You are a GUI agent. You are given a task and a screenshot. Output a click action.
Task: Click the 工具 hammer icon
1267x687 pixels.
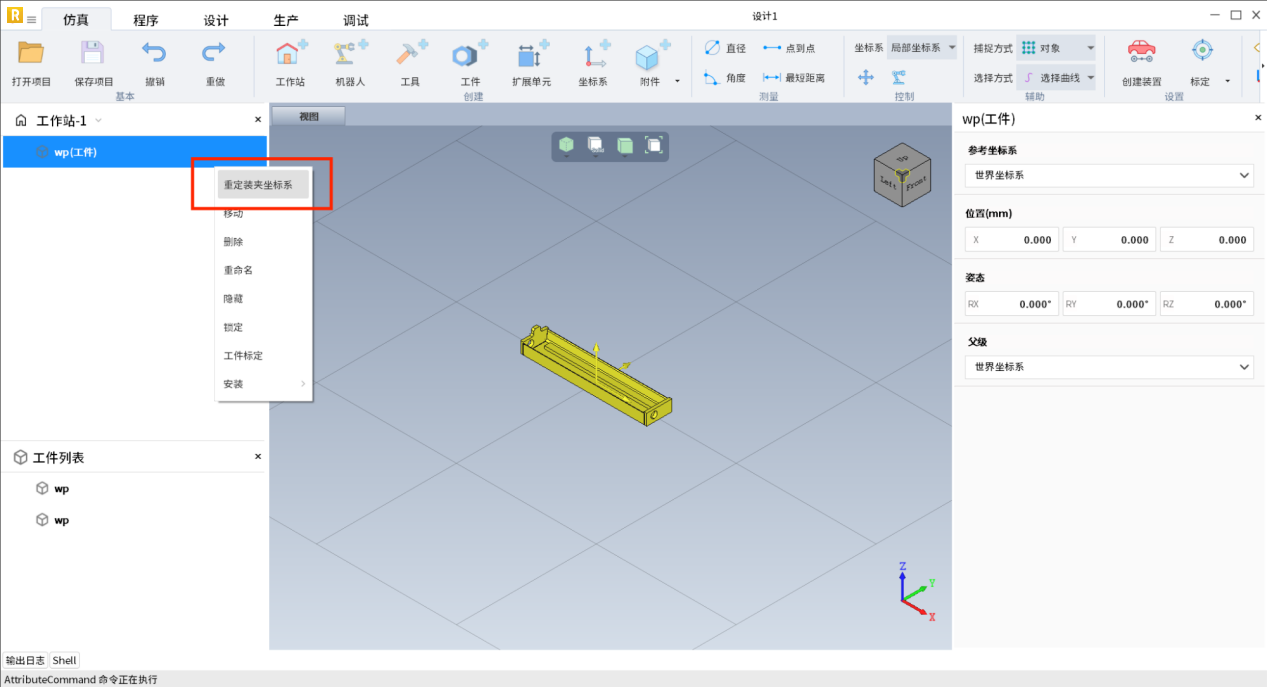(x=410, y=54)
